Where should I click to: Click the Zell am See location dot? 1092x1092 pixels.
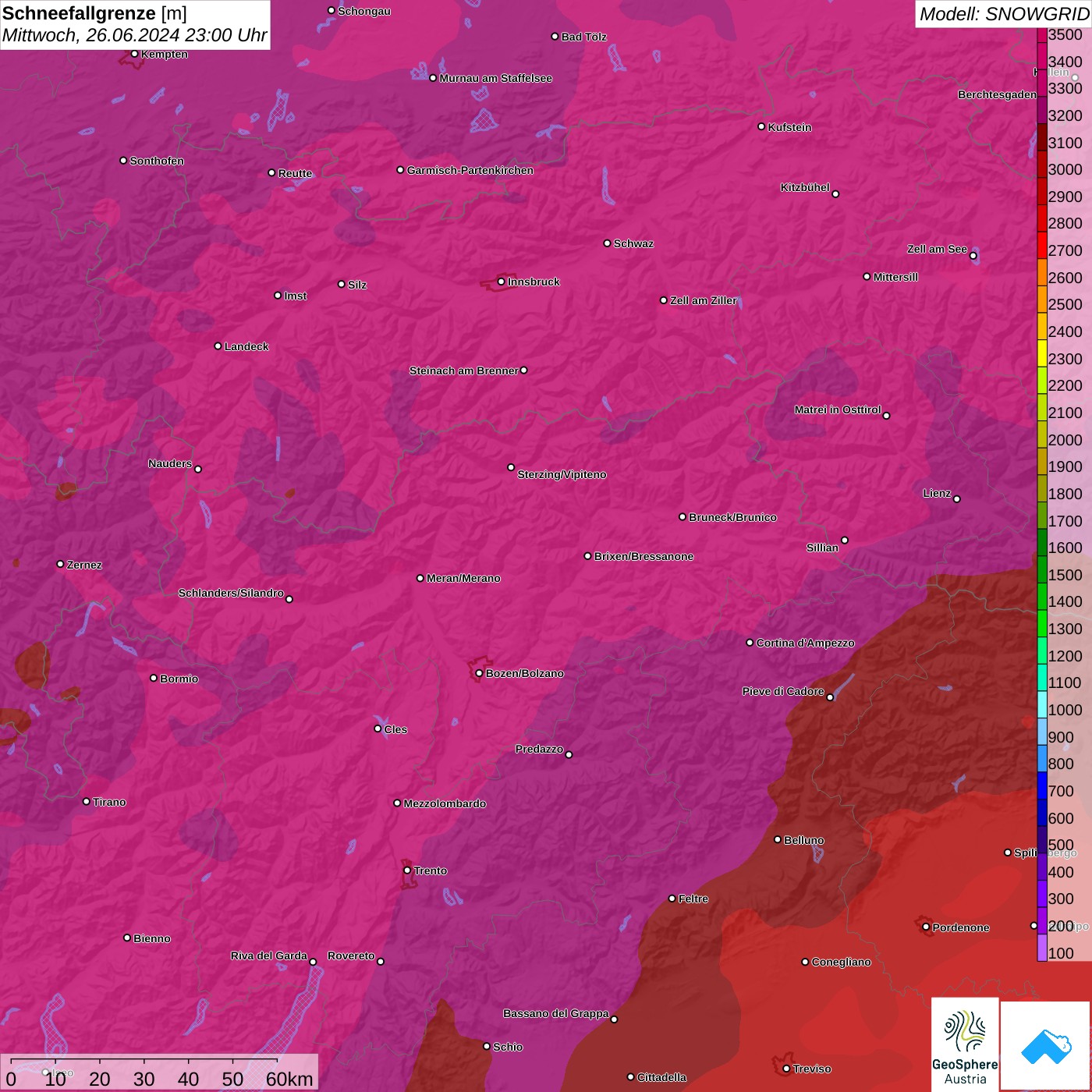973,256
